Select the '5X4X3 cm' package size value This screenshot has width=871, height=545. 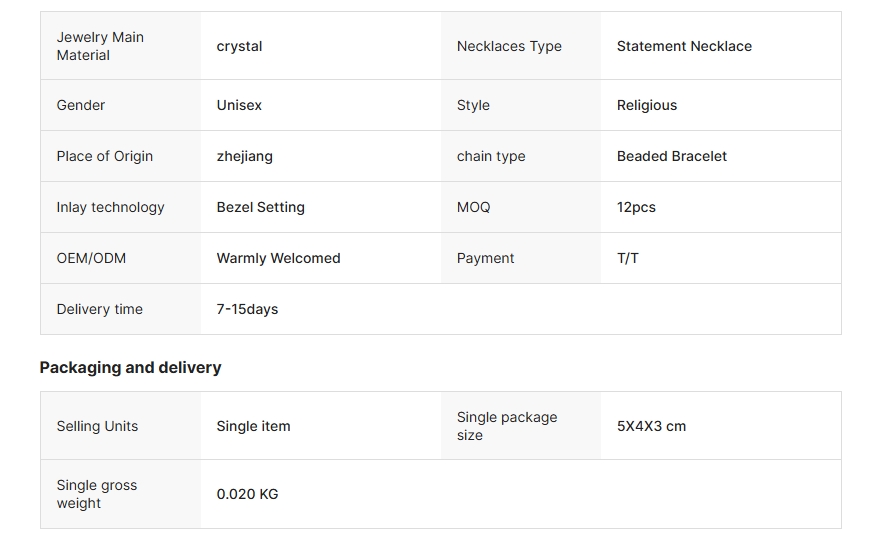point(652,426)
